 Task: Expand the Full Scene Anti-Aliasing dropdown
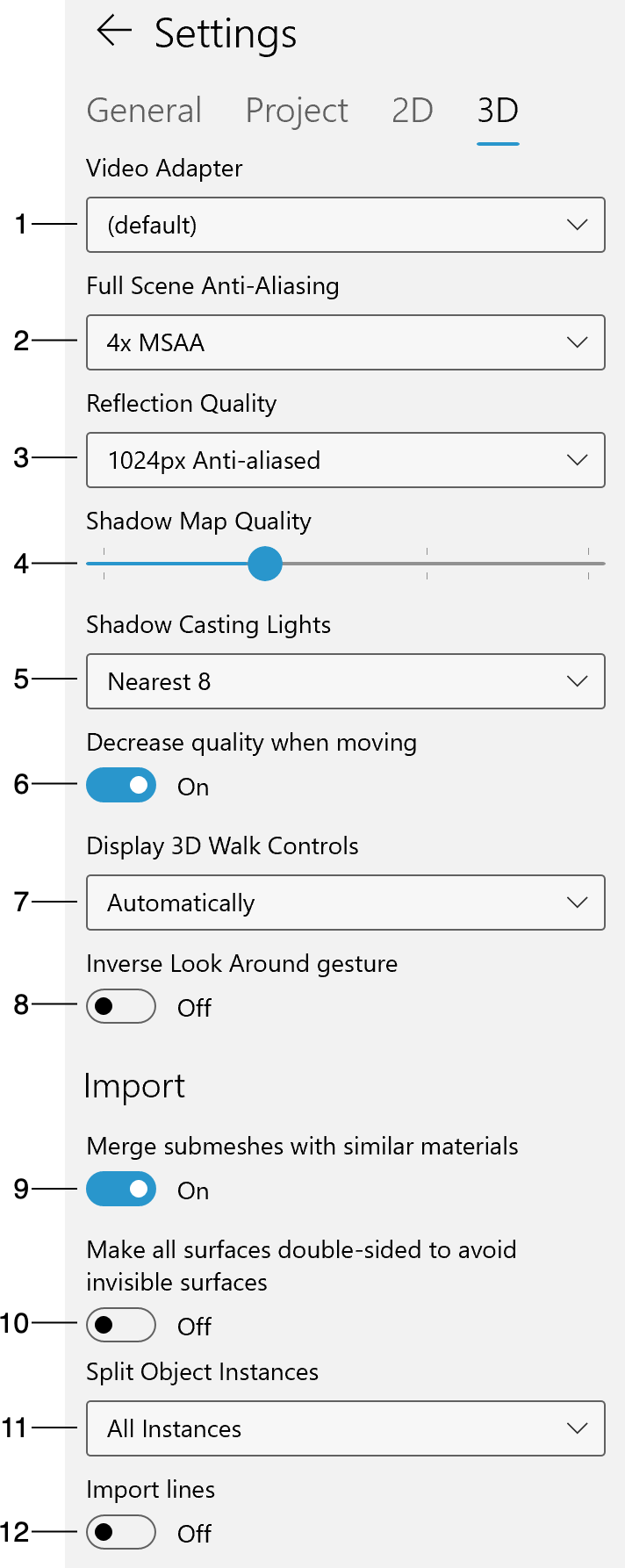[345, 342]
